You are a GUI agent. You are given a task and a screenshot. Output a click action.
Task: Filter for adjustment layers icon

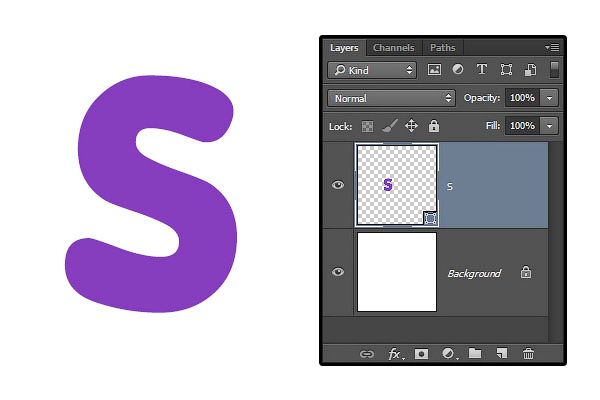click(458, 70)
